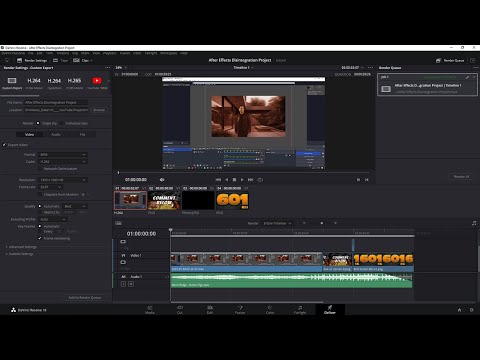Open the viewer zoom percentage dropdown

(x=121, y=68)
